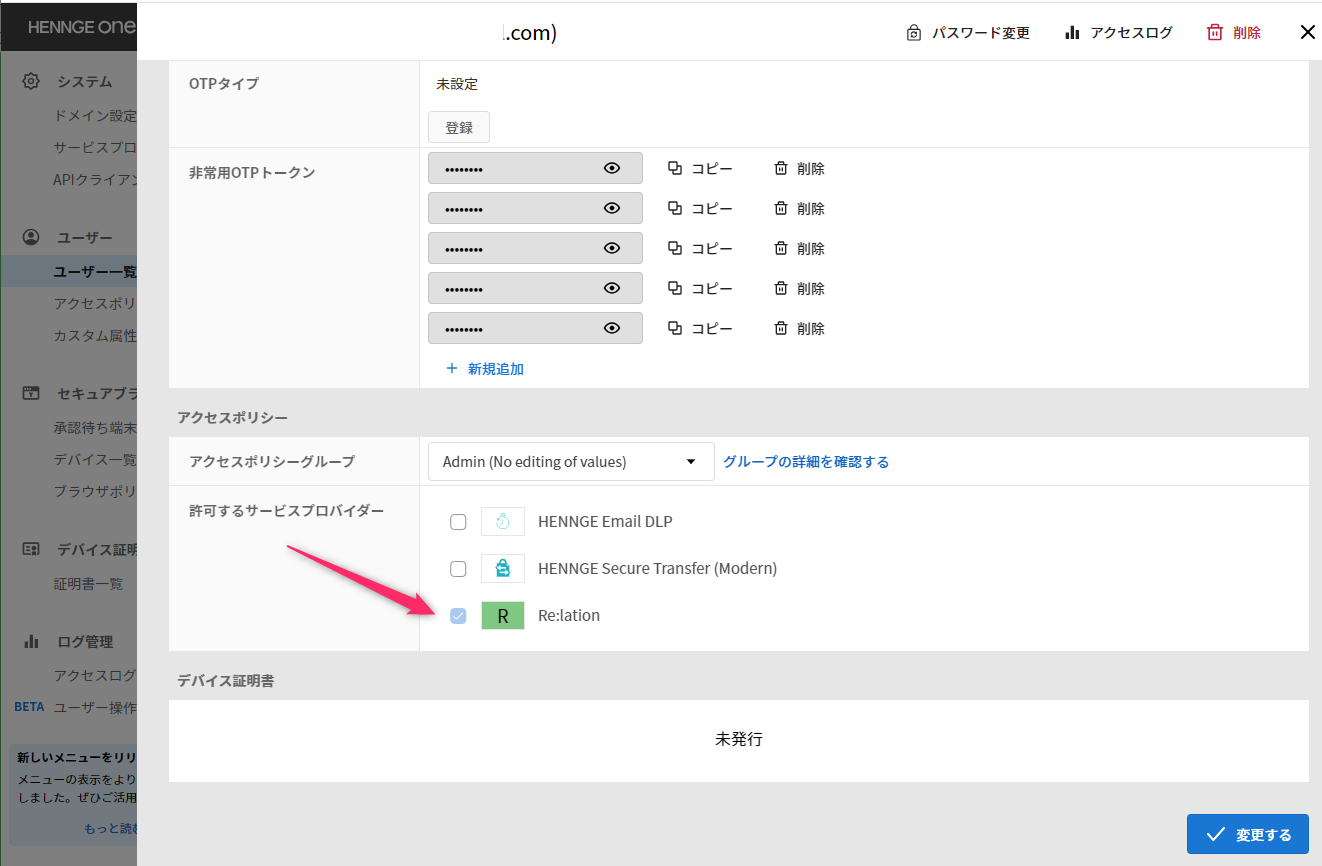Enable the HENNGE Email DLP checkbox

[458, 522]
